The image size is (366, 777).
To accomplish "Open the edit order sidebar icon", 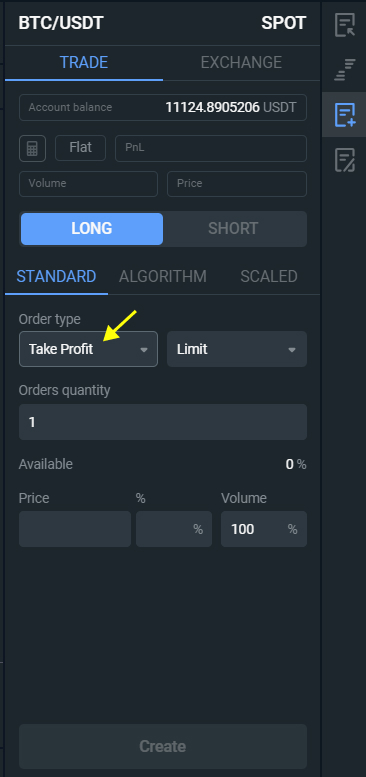I will point(345,160).
